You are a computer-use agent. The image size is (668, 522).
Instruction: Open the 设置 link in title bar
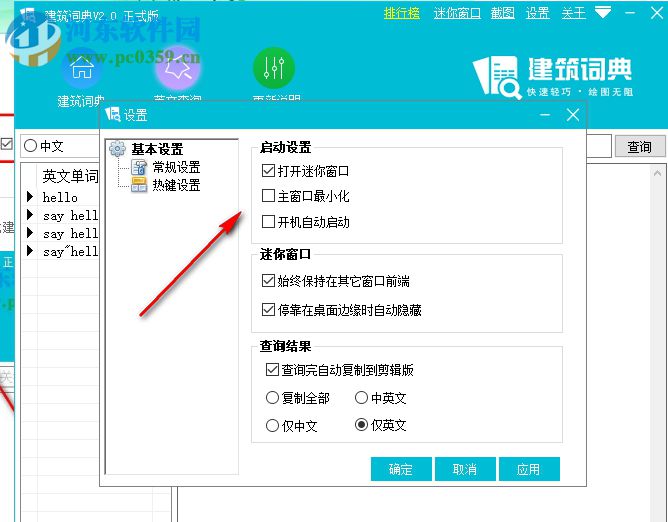pyautogui.click(x=537, y=13)
